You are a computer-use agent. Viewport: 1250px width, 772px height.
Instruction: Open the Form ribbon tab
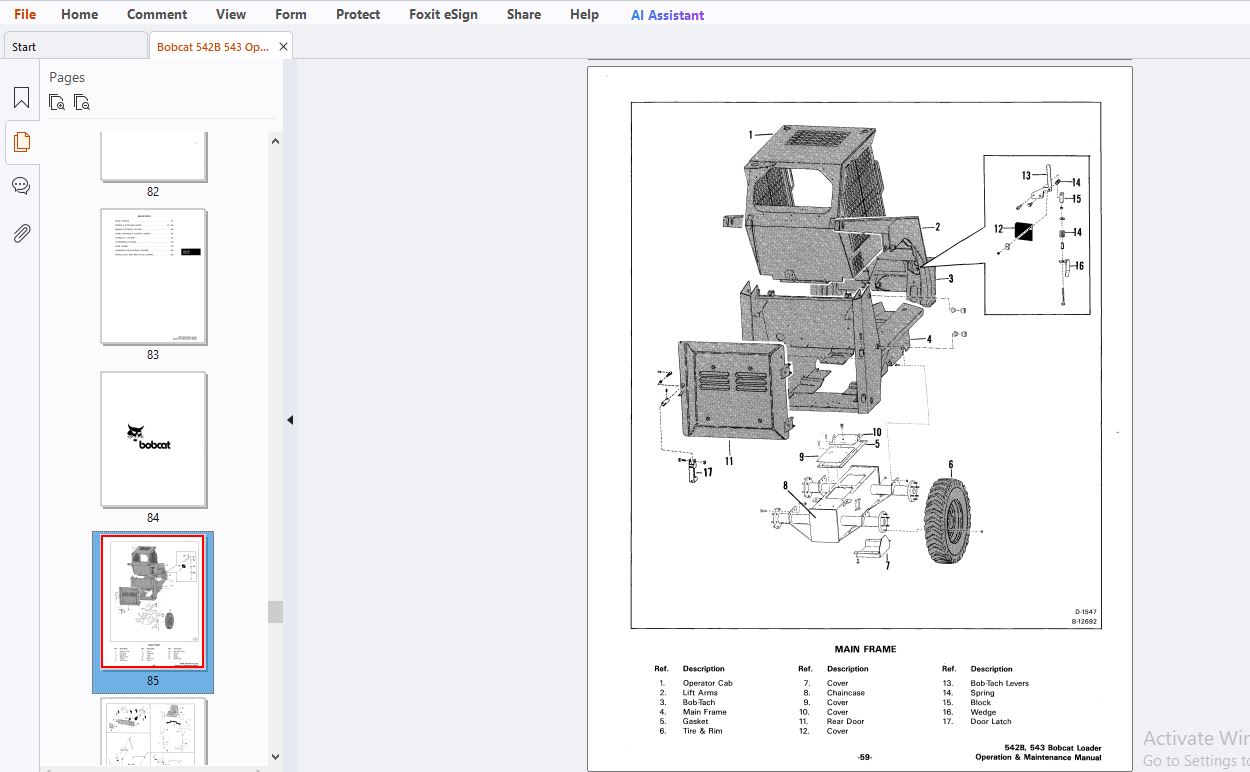(x=291, y=14)
